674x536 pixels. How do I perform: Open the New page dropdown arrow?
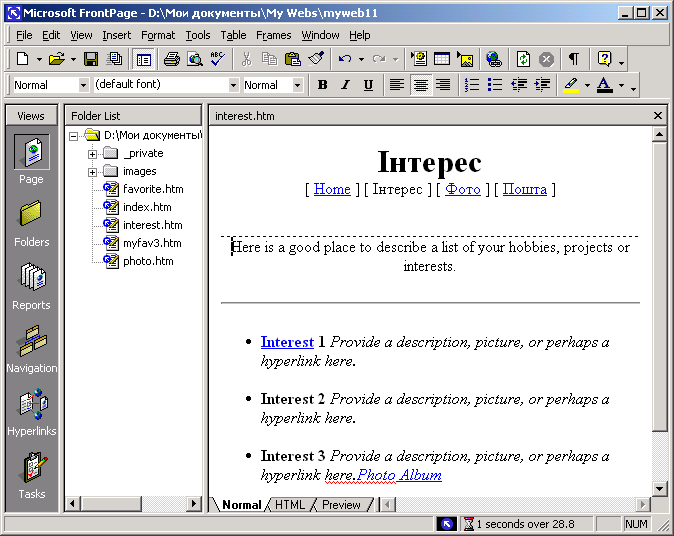(39, 59)
